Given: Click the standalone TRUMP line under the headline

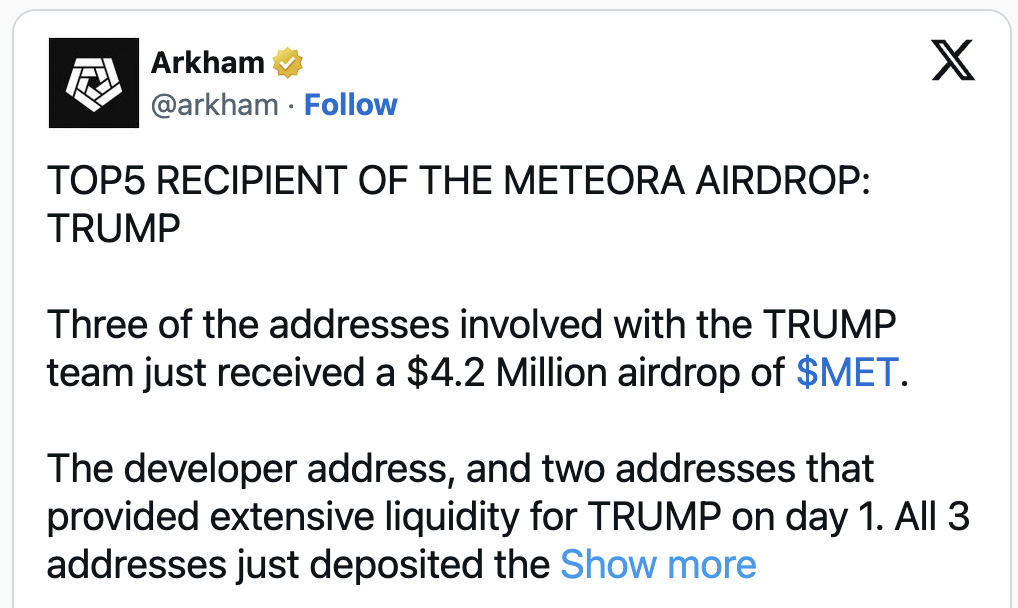Looking at the screenshot, I should tap(113, 229).
